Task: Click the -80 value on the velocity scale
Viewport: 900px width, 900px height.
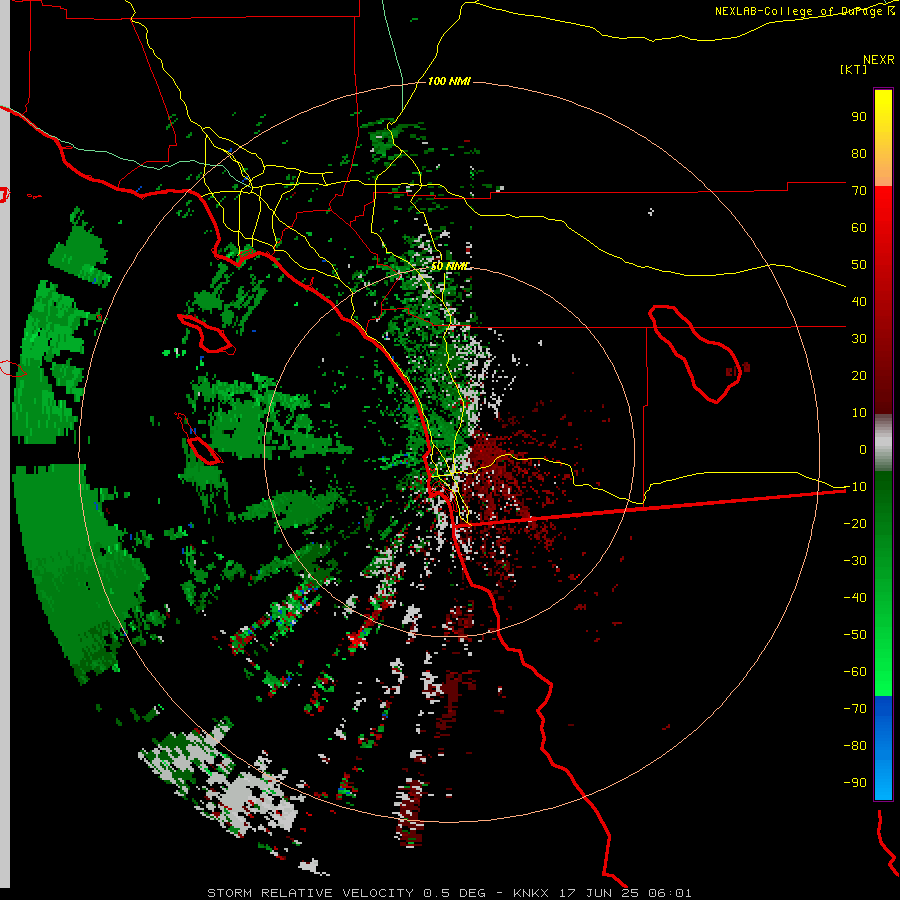Action: coord(855,746)
